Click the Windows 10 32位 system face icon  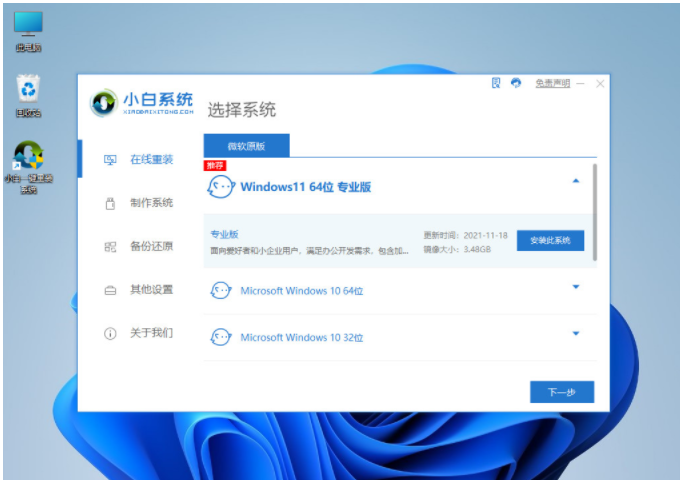click(220, 337)
